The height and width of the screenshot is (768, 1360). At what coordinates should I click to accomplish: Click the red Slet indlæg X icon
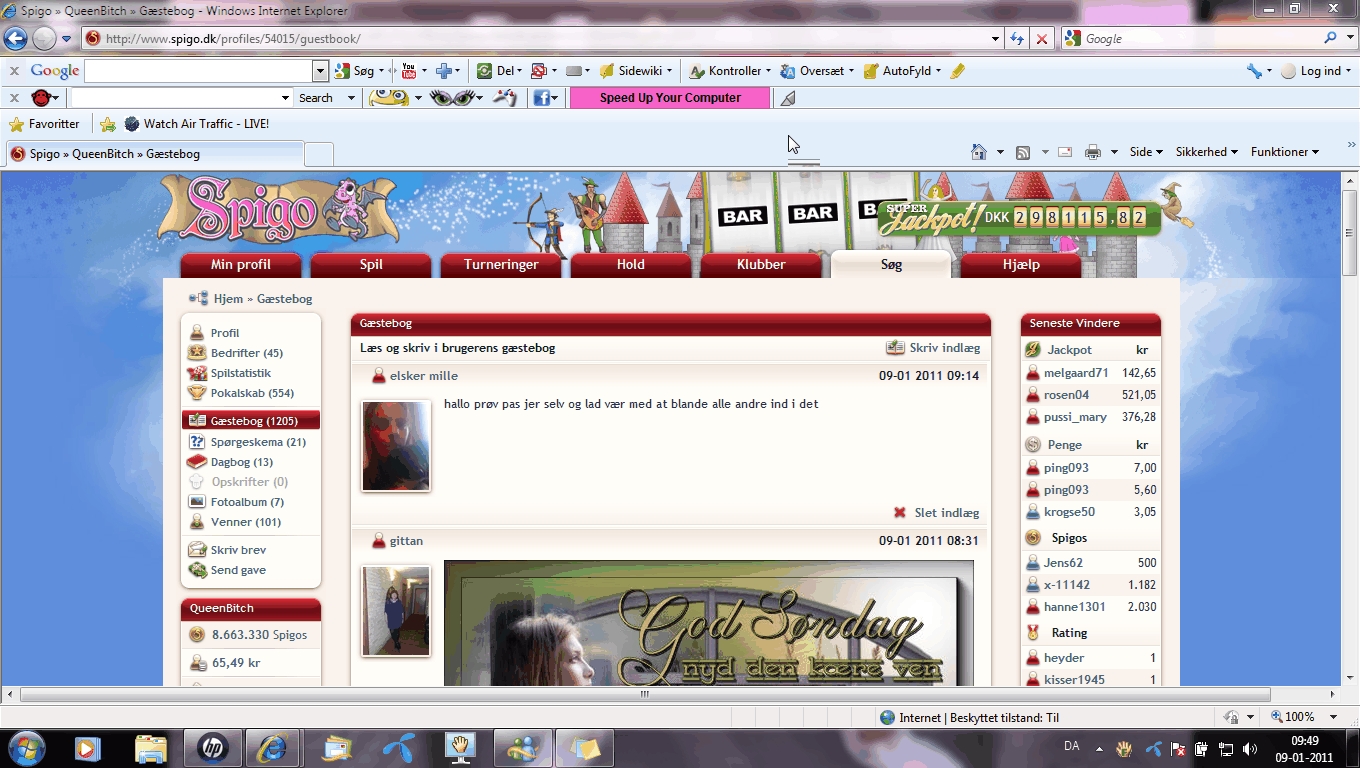[x=900, y=513]
